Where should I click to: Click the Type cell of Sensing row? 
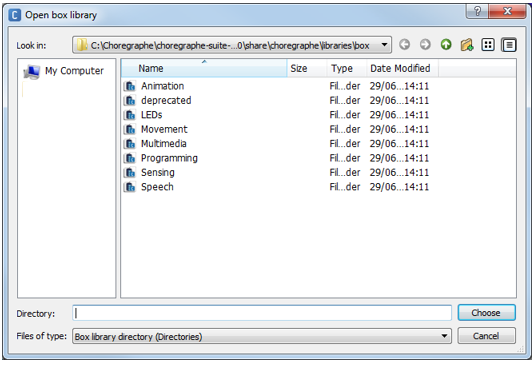pyautogui.click(x=345, y=173)
